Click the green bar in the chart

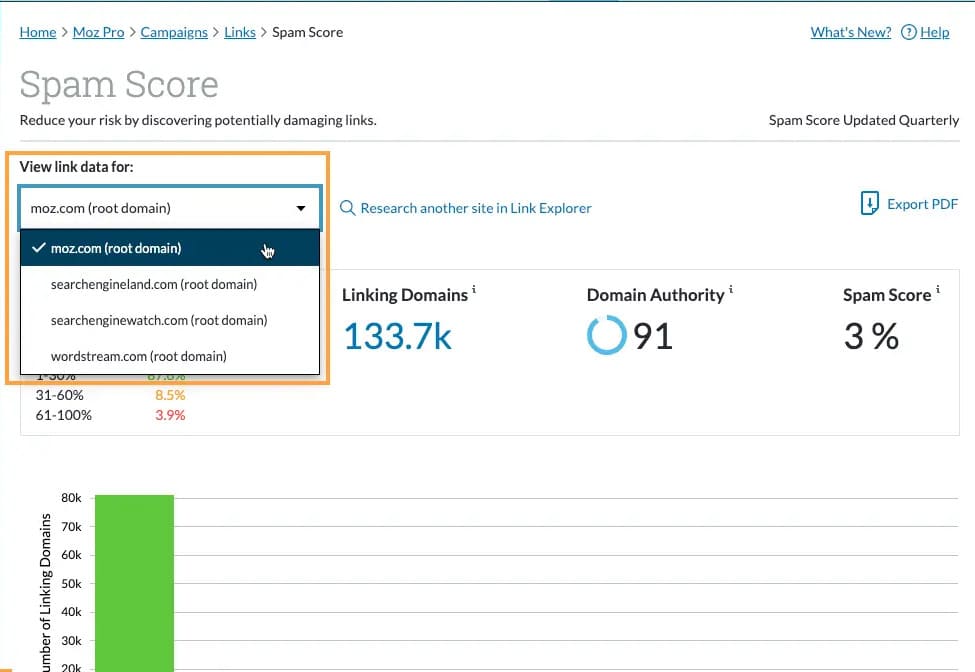click(x=134, y=580)
